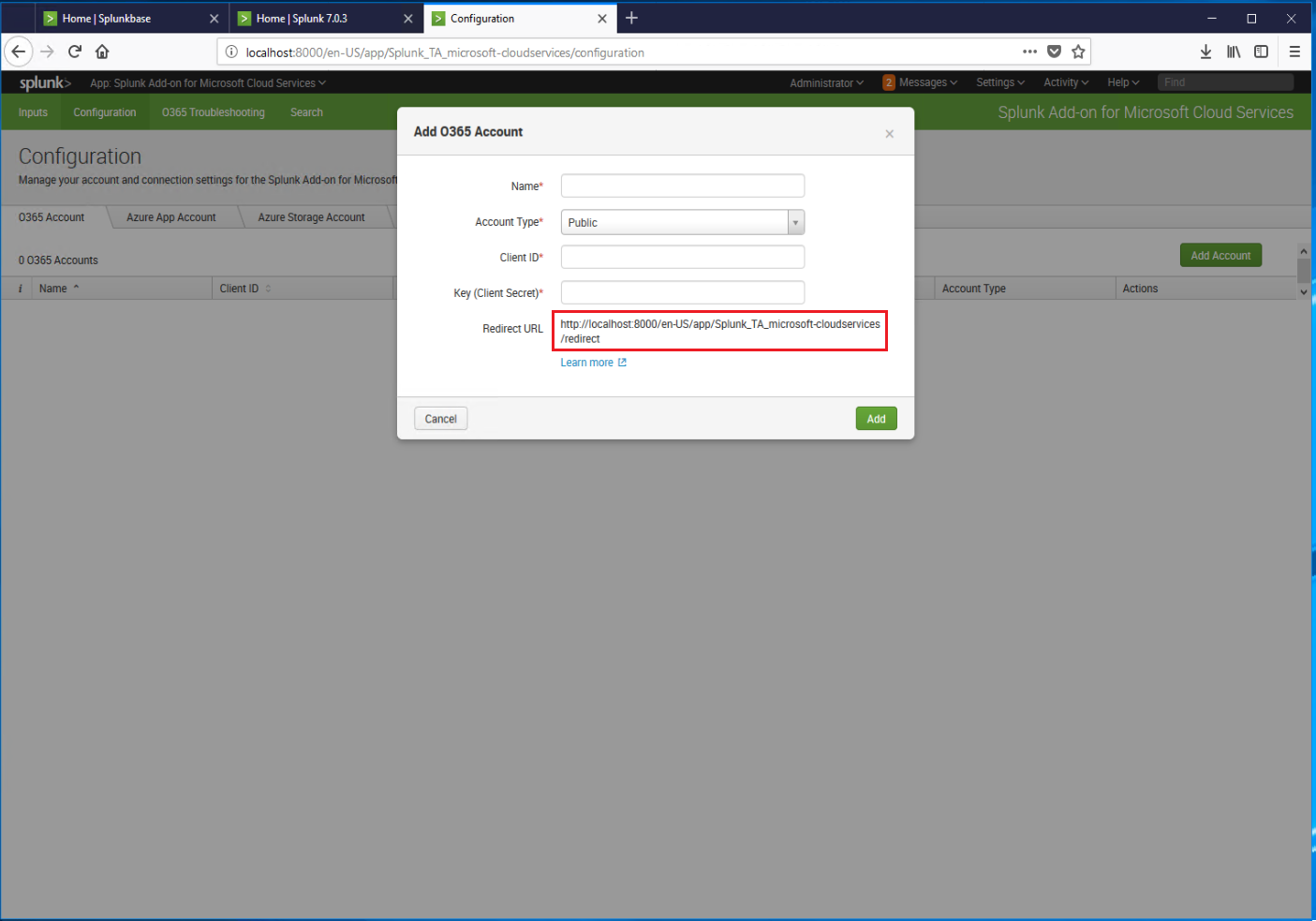Click the Firefox home icon
The width and height of the screenshot is (1316, 921).
pyautogui.click(x=102, y=52)
